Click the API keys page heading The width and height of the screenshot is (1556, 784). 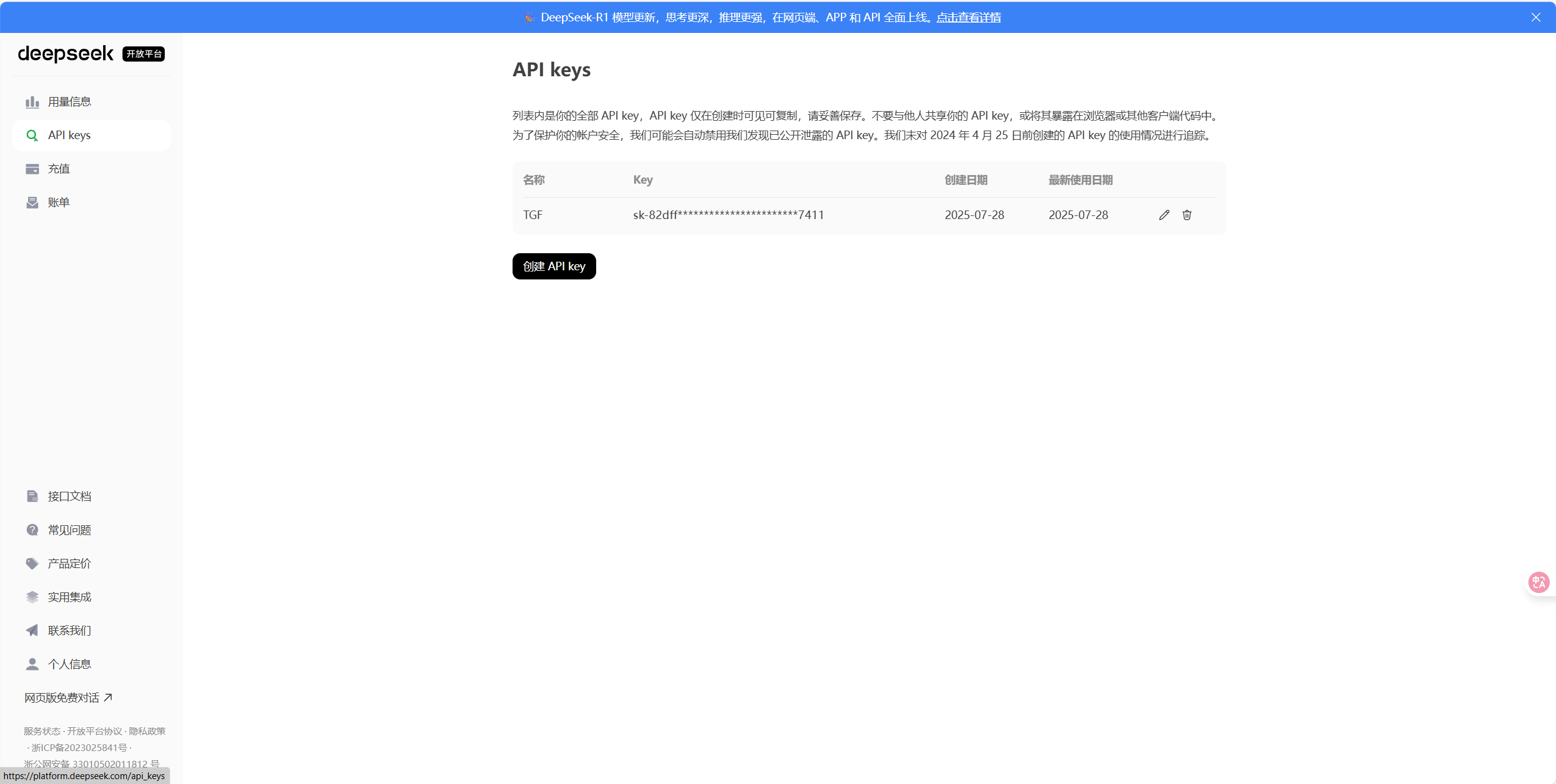click(x=552, y=70)
